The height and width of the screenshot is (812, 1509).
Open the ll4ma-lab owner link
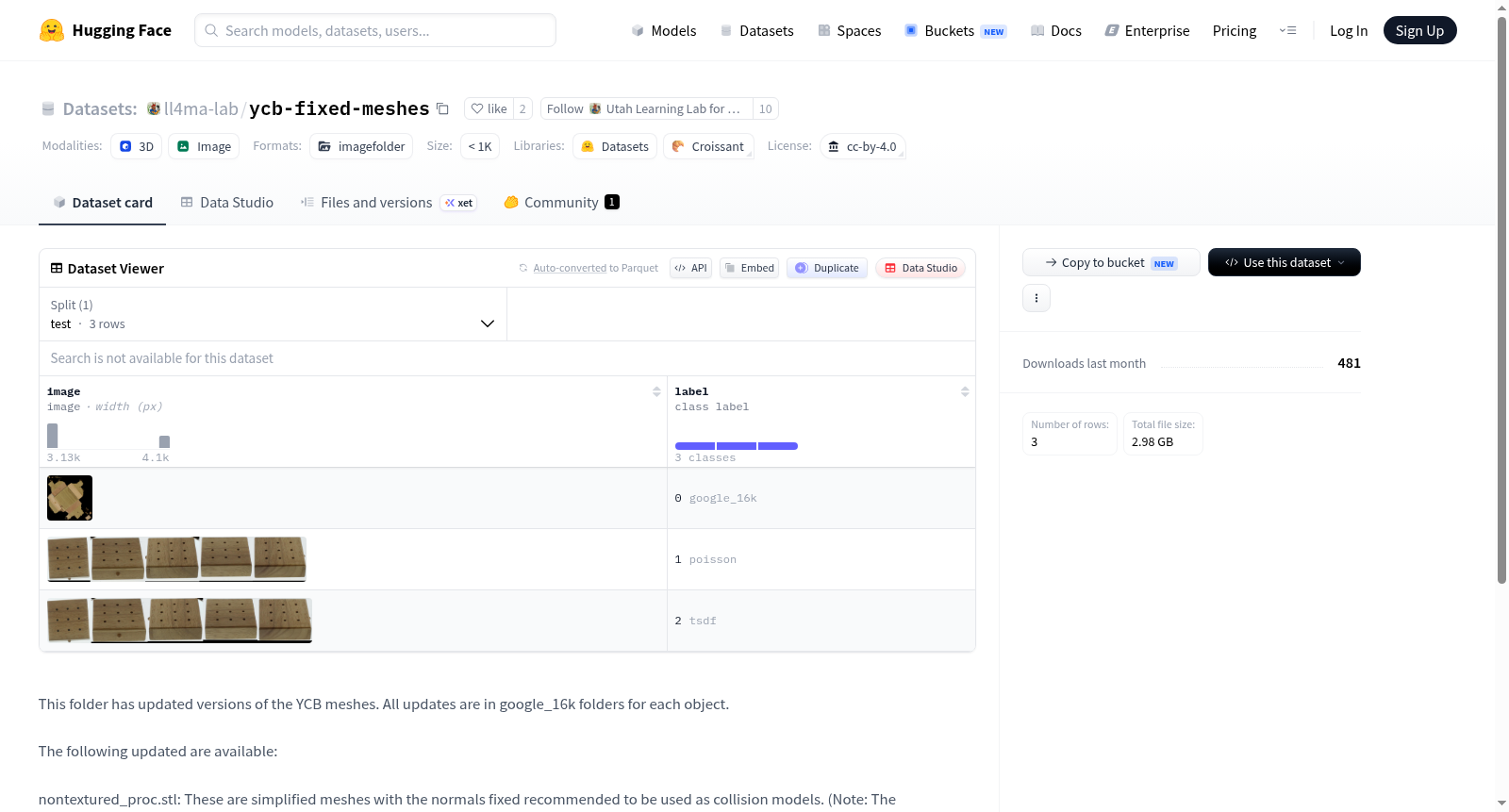tap(201, 108)
